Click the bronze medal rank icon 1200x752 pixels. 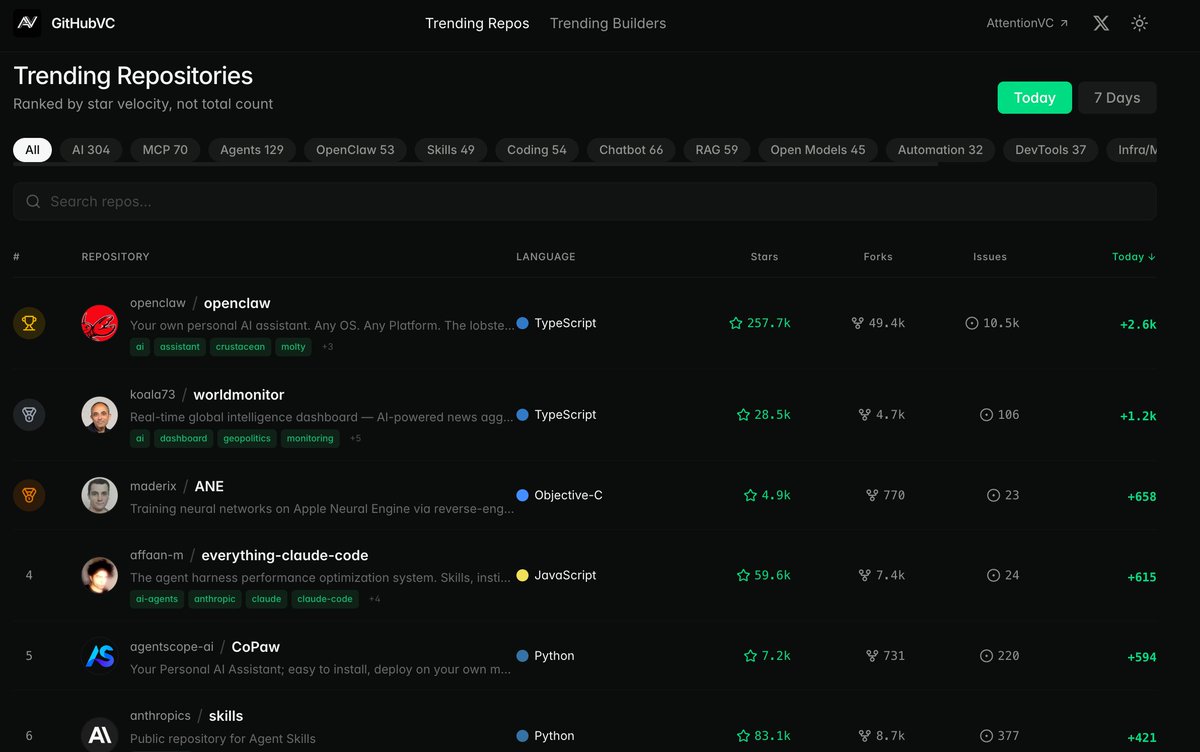pos(29,495)
